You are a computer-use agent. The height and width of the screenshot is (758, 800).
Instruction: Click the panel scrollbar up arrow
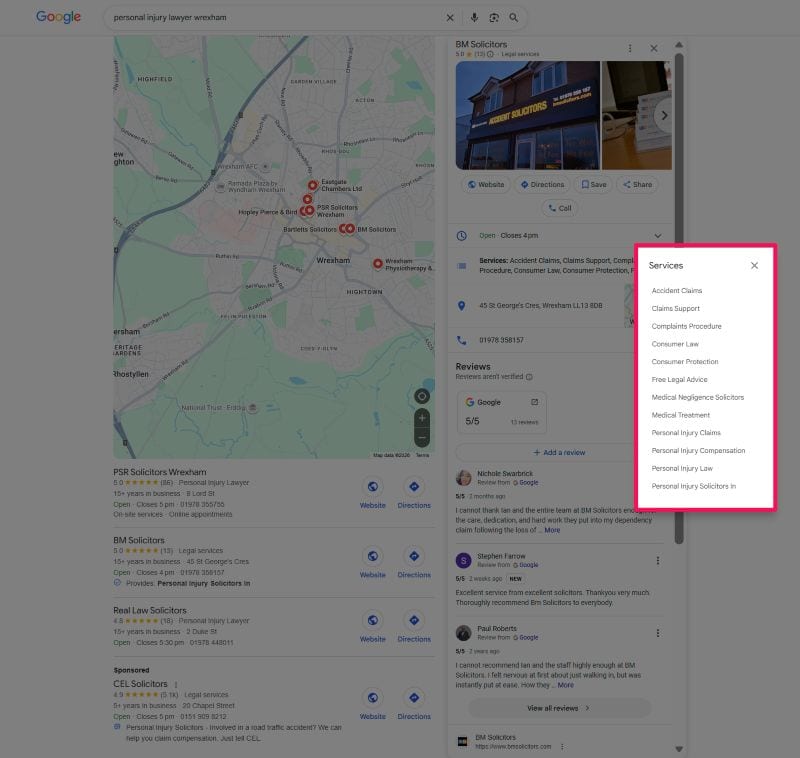[679, 45]
